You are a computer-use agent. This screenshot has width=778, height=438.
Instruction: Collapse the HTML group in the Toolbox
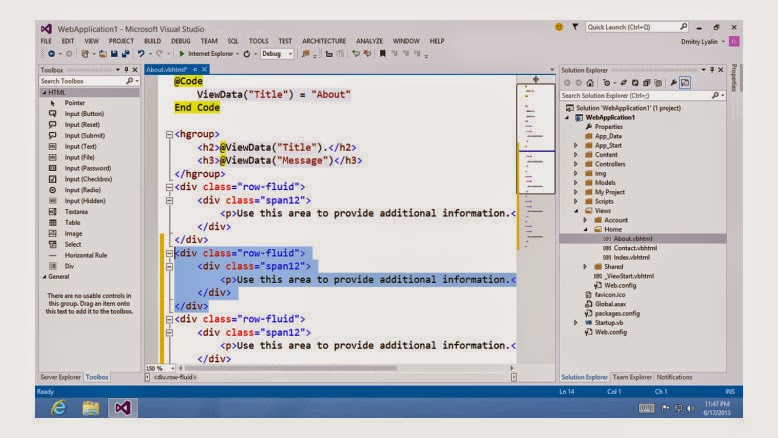coord(45,92)
